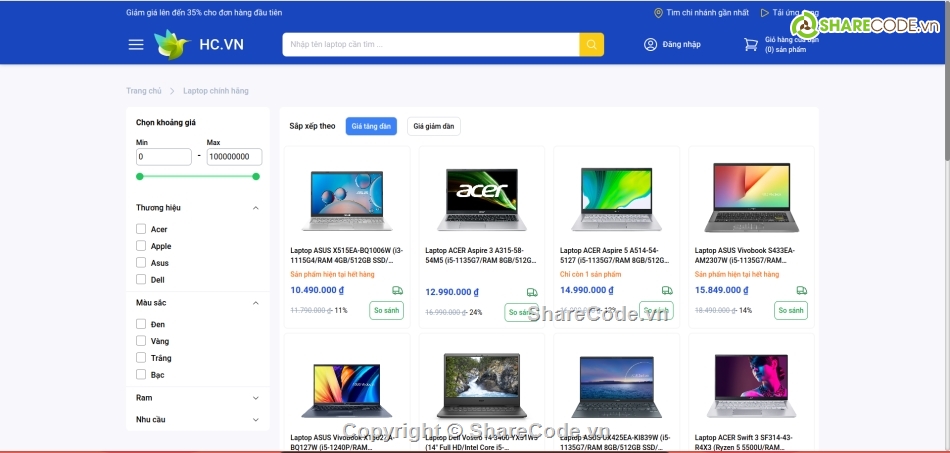Expand the Nhu cầu filter section
Screen dimensions: 950x453
pos(255,420)
